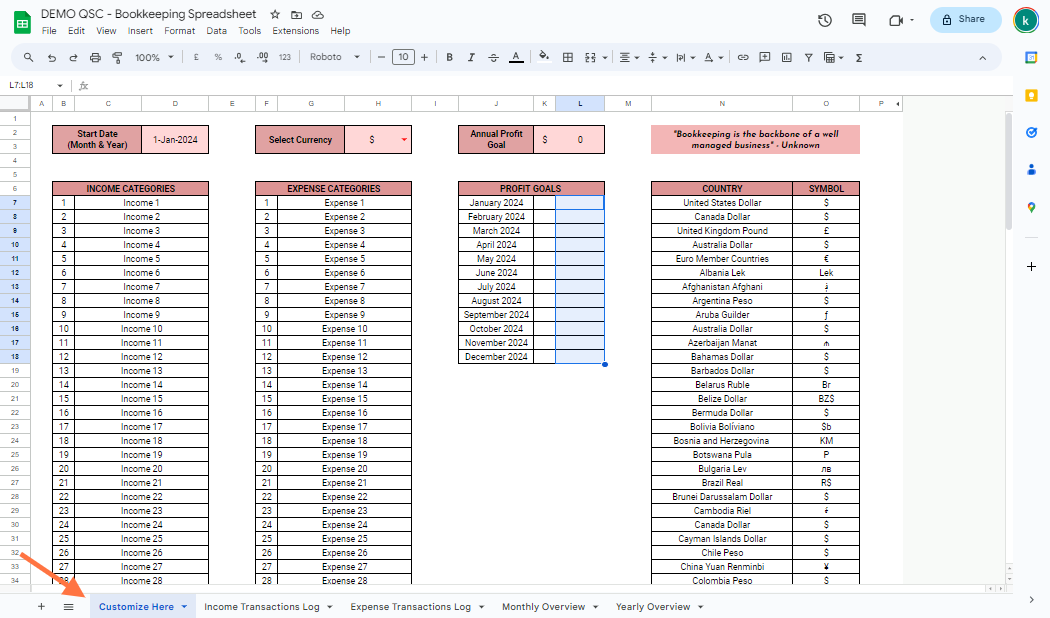The width and height of the screenshot is (1050, 618).
Task: Activate the paint format roller
Action: (x=117, y=58)
